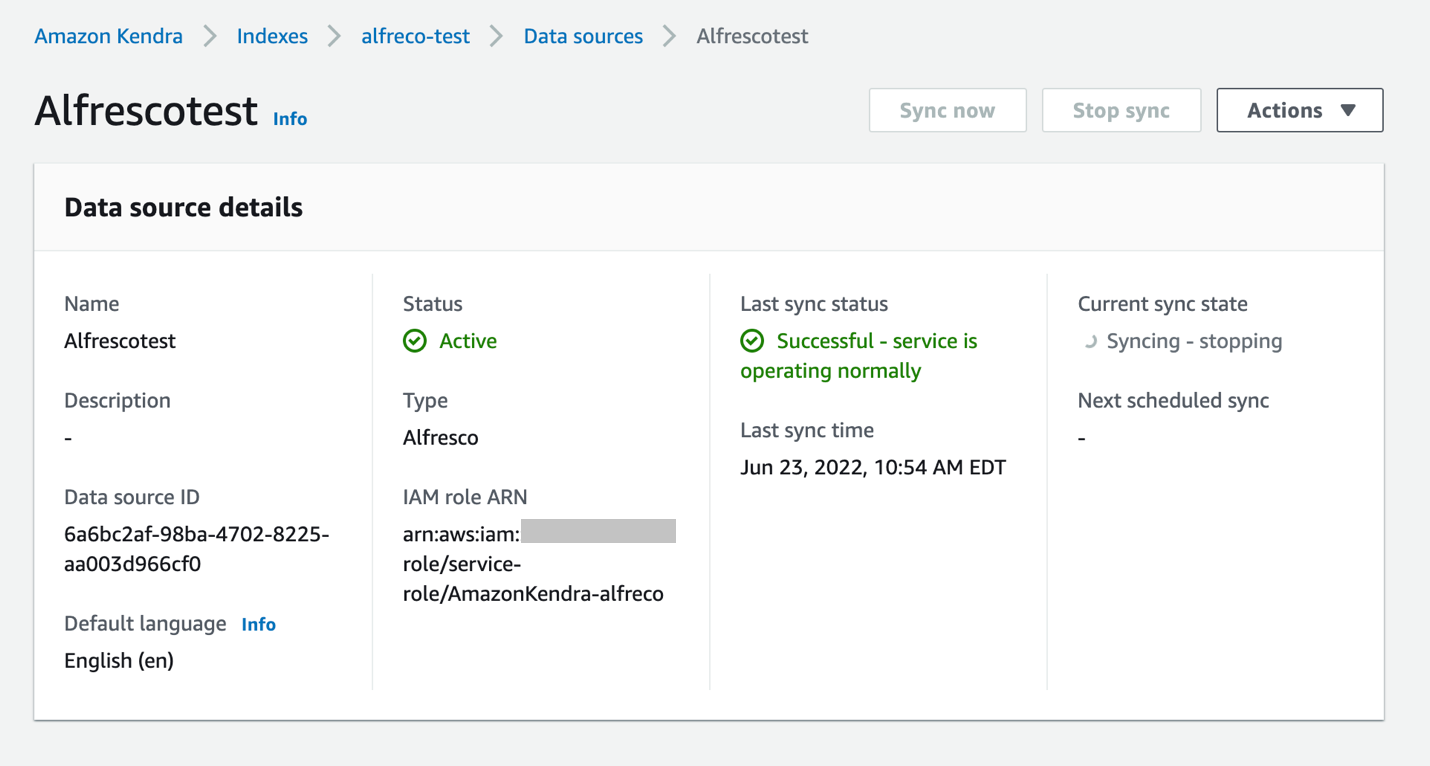Open Info link beside Alfrescotest title
This screenshot has width=1430, height=766.
click(290, 119)
